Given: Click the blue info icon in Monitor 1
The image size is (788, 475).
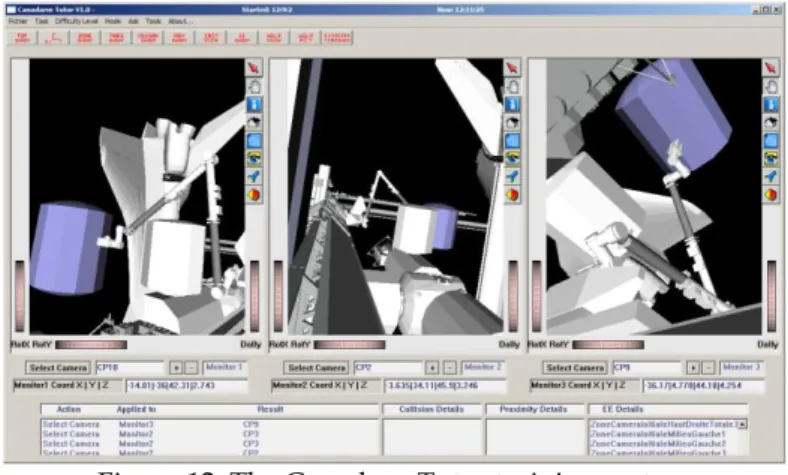Looking at the screenshot, I should [254, 105].
